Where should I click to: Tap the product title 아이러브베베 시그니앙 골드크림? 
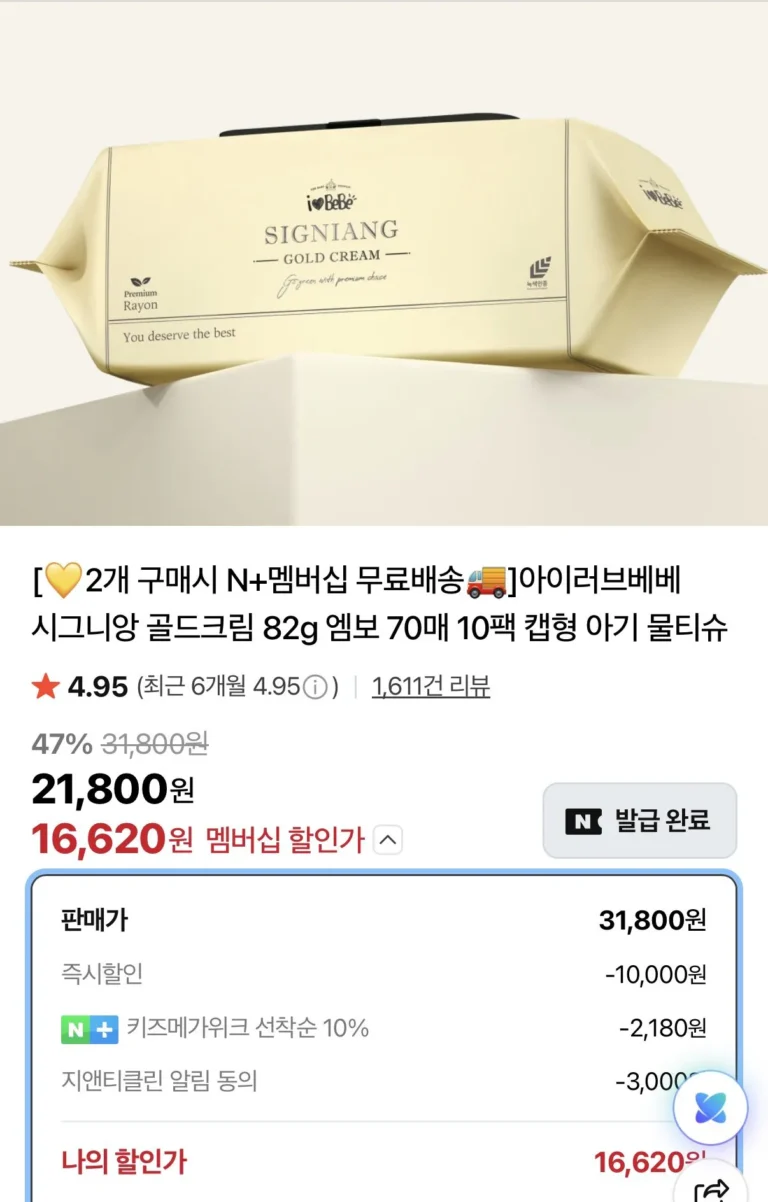[380, 604]
